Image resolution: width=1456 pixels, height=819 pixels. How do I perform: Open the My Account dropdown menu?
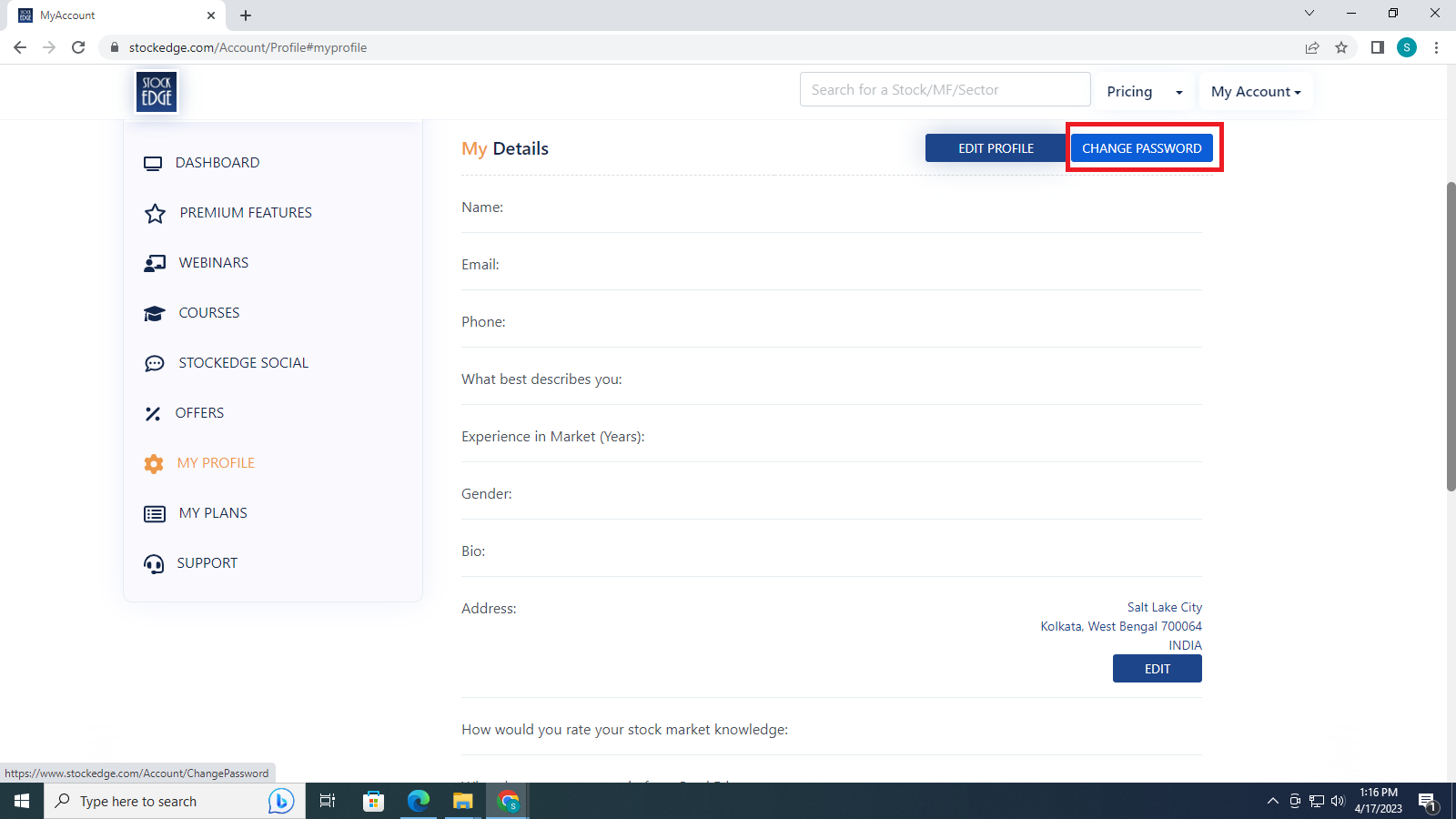click(1255, 92)
